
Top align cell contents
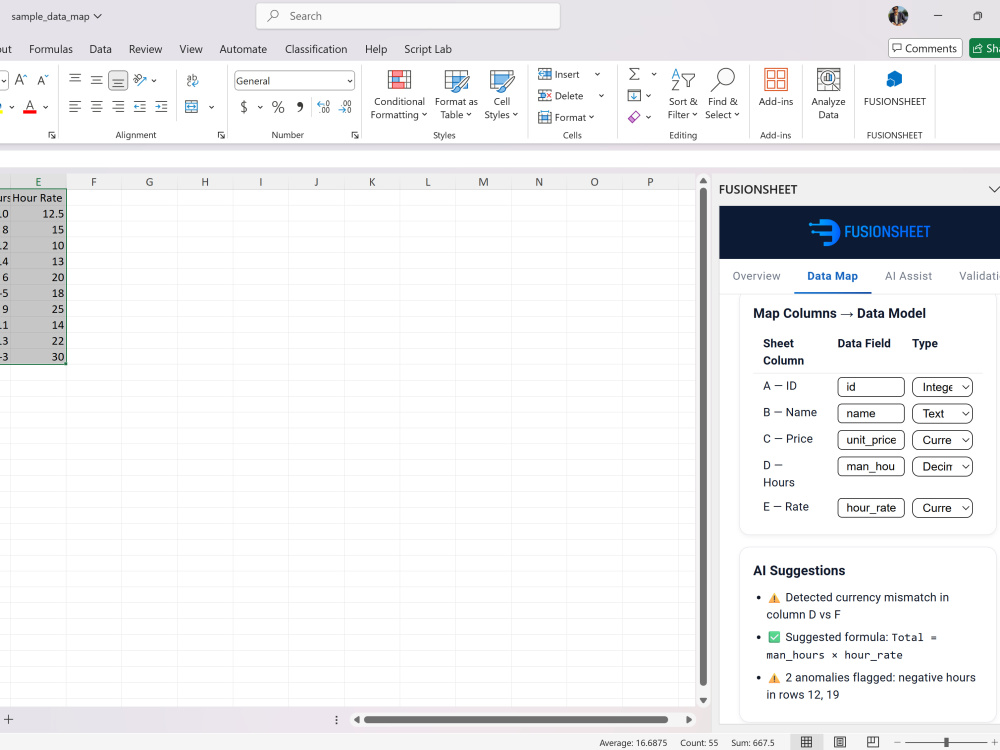click(75, 80)
